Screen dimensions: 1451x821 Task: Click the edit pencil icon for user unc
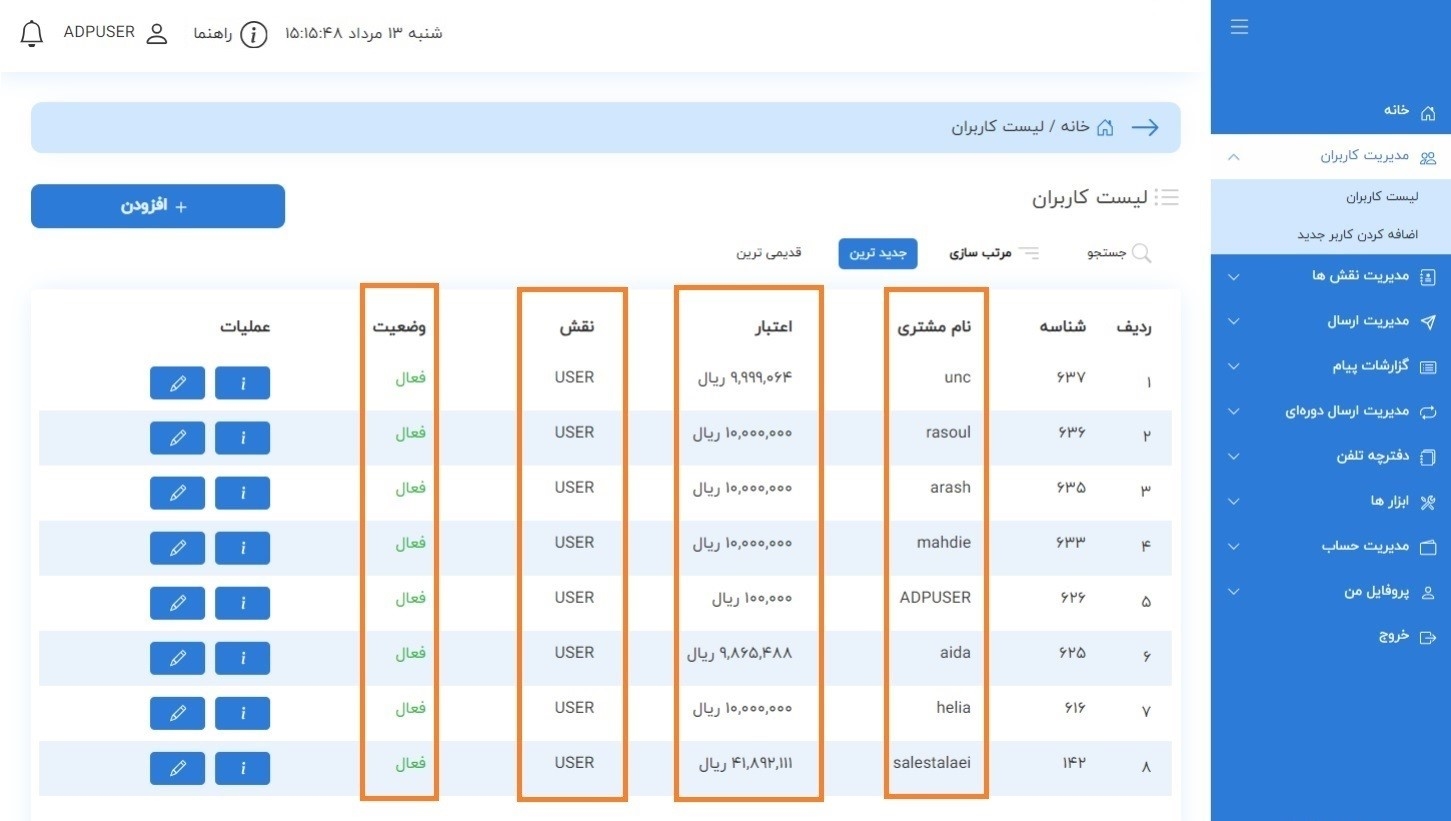point(177,382)
